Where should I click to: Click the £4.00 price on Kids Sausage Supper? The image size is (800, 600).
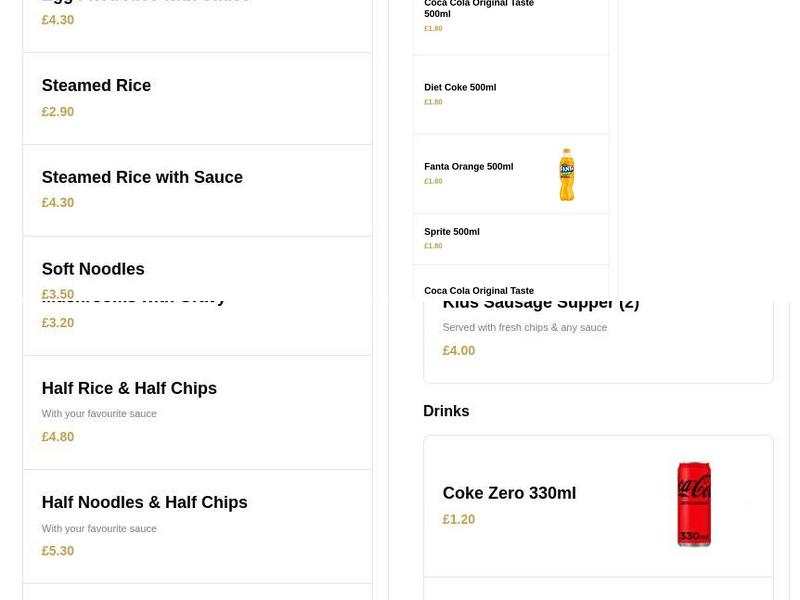pyautogui.click(x=459, y=350)
